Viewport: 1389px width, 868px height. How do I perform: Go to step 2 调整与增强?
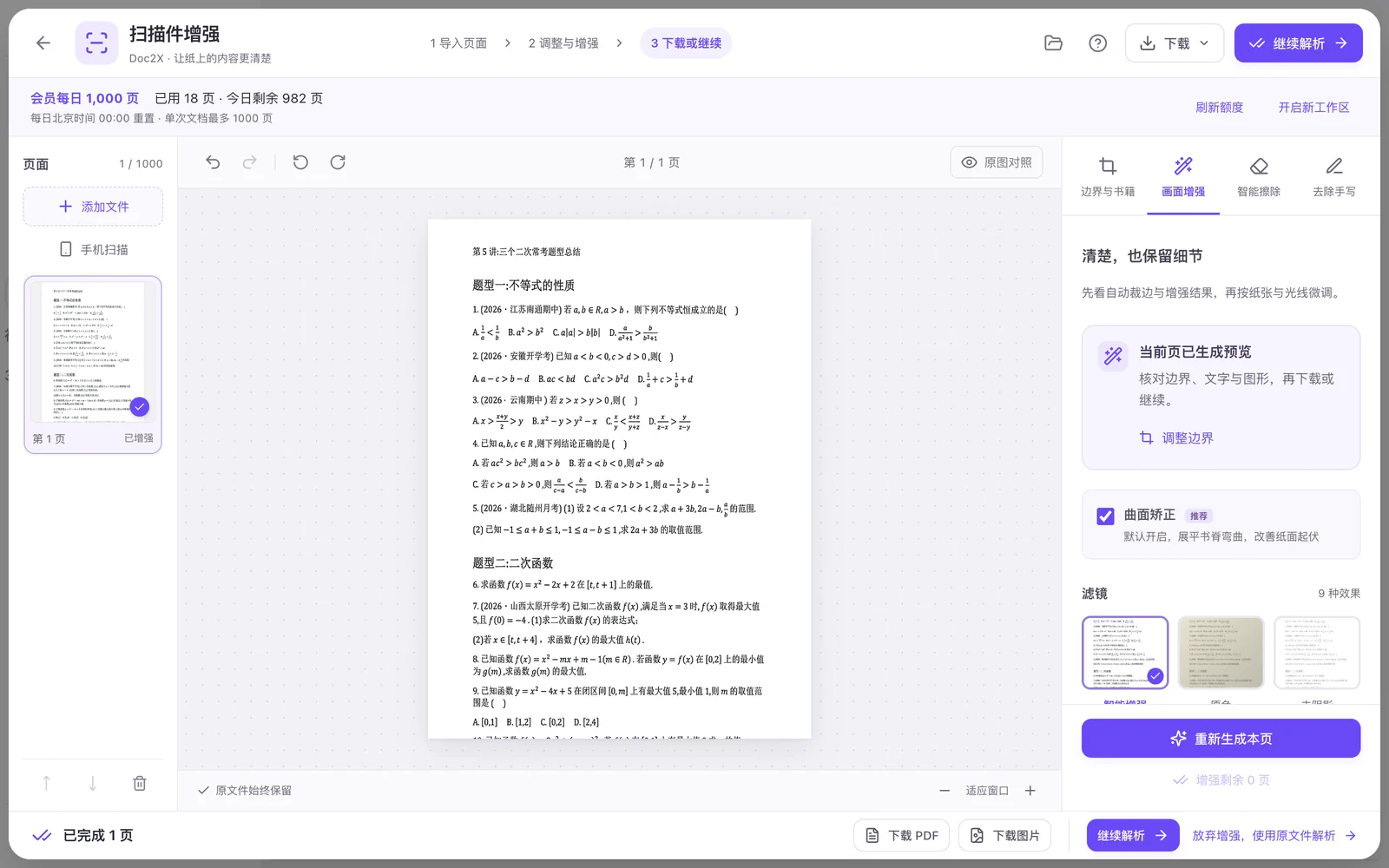[x=563, y=43]
